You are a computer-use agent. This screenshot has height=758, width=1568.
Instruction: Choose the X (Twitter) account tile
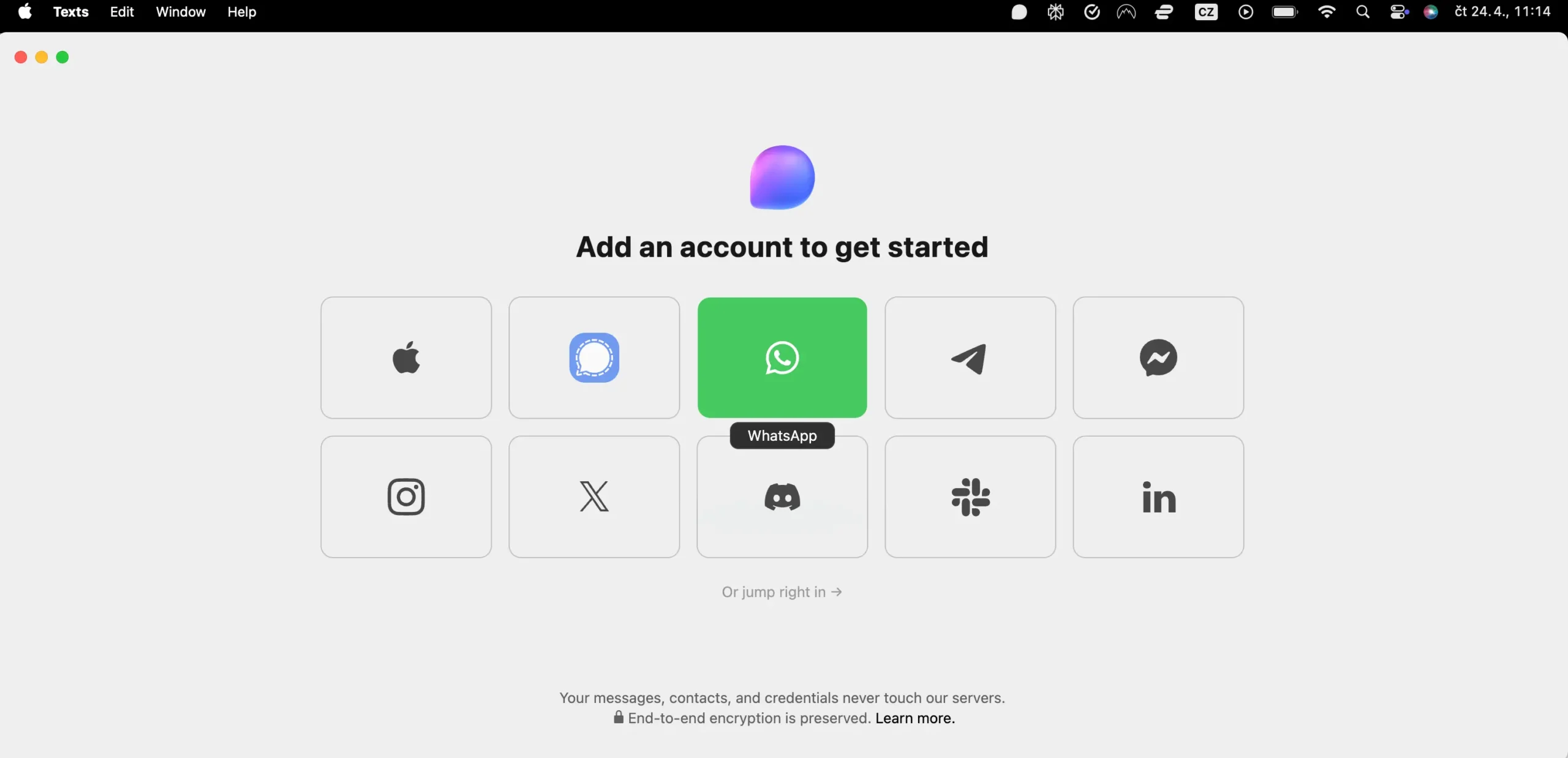click(594, 497)
